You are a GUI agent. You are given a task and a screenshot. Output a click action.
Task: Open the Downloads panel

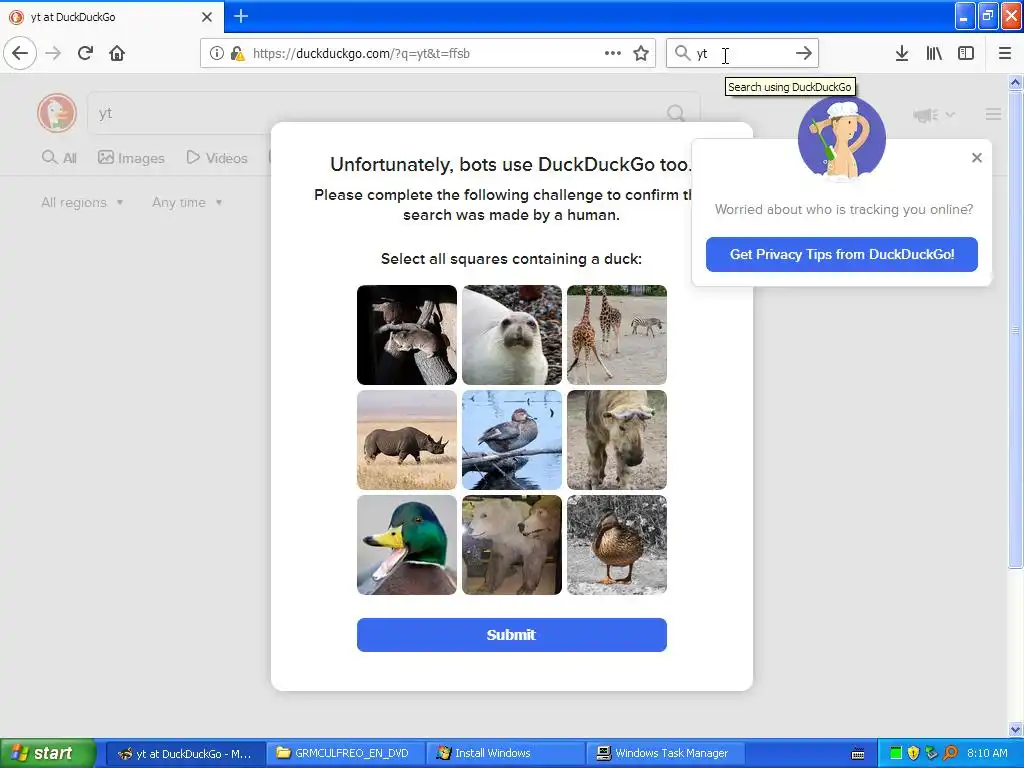pos(902,54)
